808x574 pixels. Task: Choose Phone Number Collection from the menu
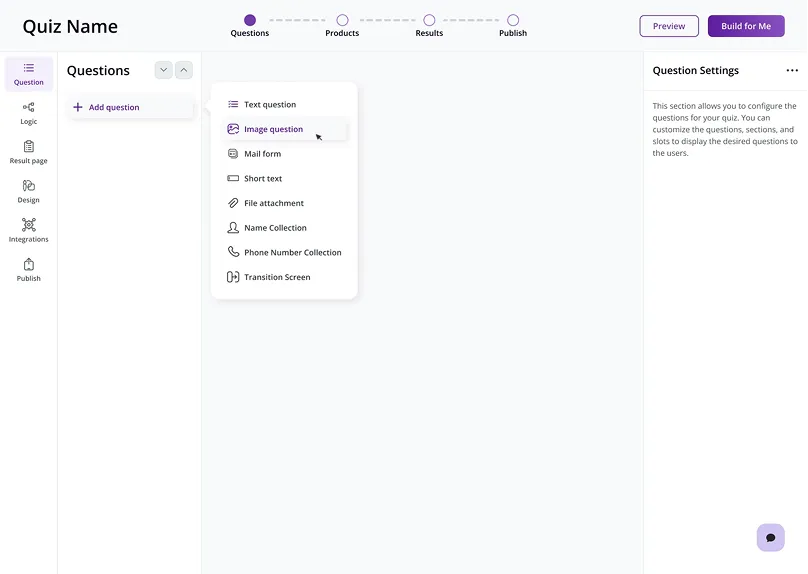click(x=284, y=252)
